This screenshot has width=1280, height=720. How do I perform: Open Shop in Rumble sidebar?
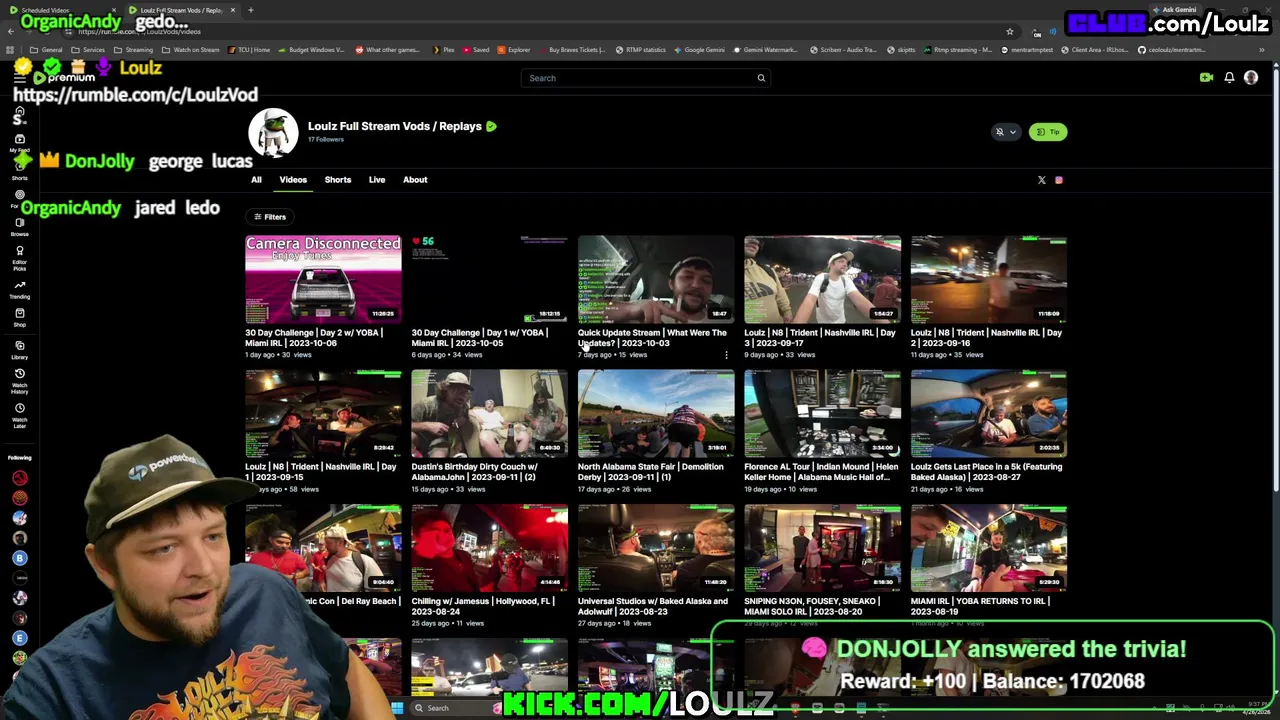pyautogui.click(x=19, y=317)
